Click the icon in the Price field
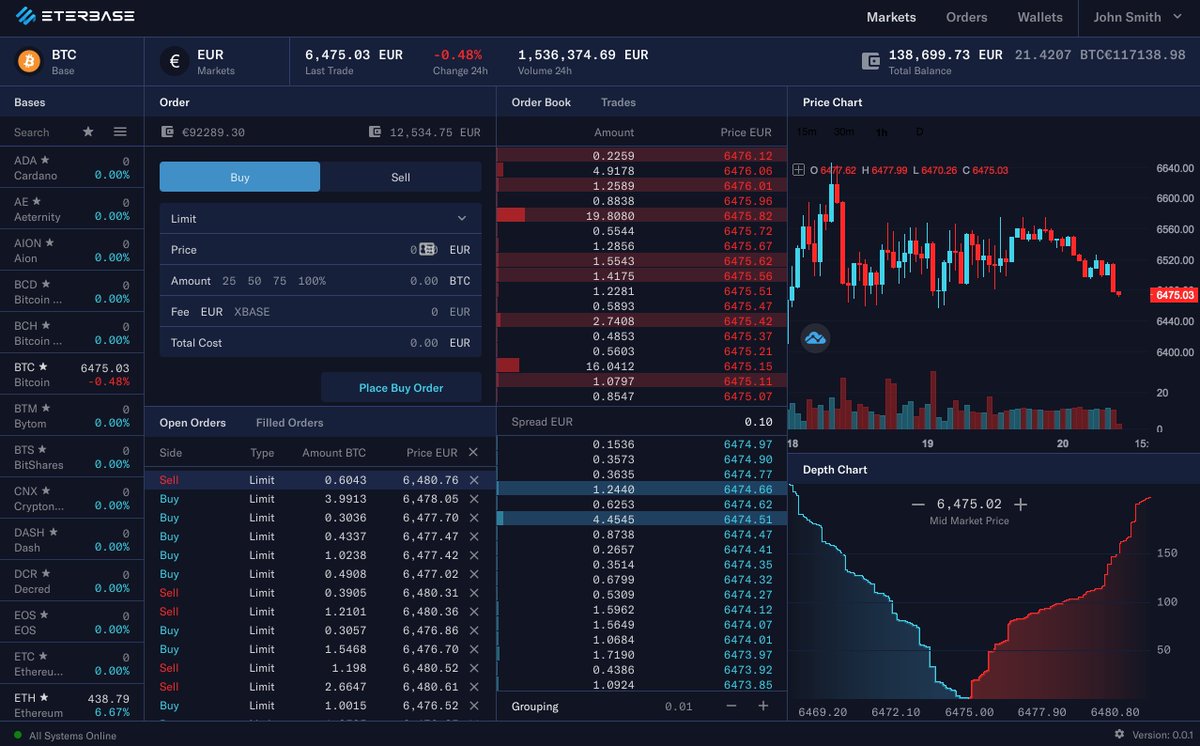This screenshot has width=1200, height=746. [427, 249]
